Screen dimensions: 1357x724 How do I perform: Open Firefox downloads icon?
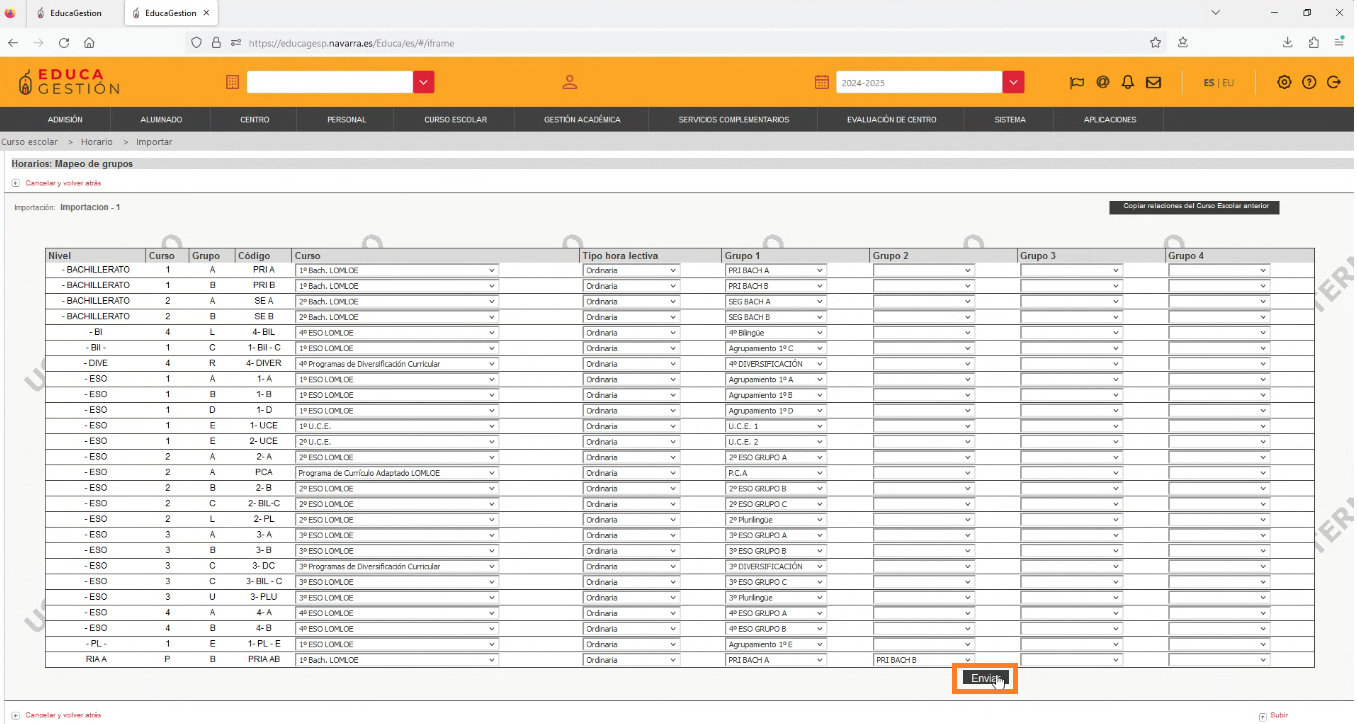[1288, 43]
